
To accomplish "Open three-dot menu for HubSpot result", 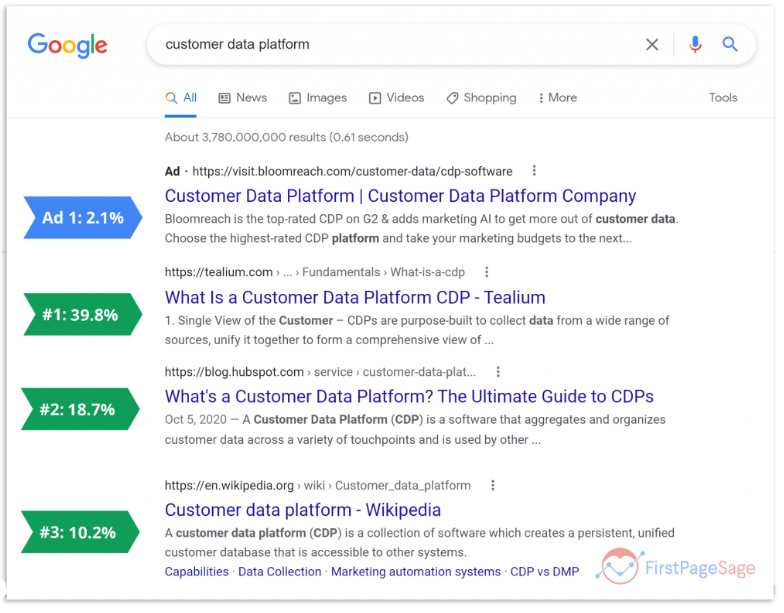I will click(498, 371).
